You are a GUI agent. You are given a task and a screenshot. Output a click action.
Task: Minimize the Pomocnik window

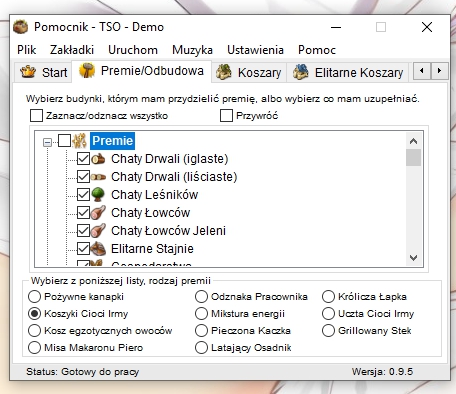click(x=336, y=27)
